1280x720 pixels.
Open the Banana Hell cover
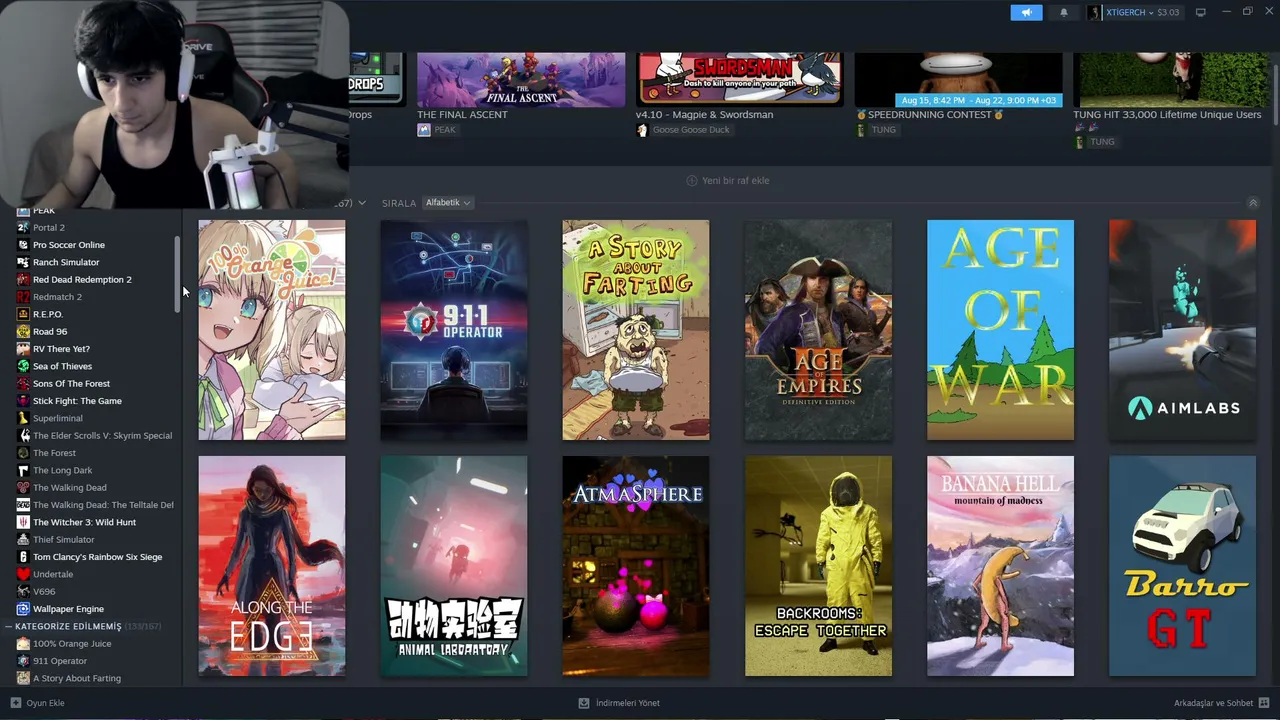pyautogui.click(x=1000, y=566)
